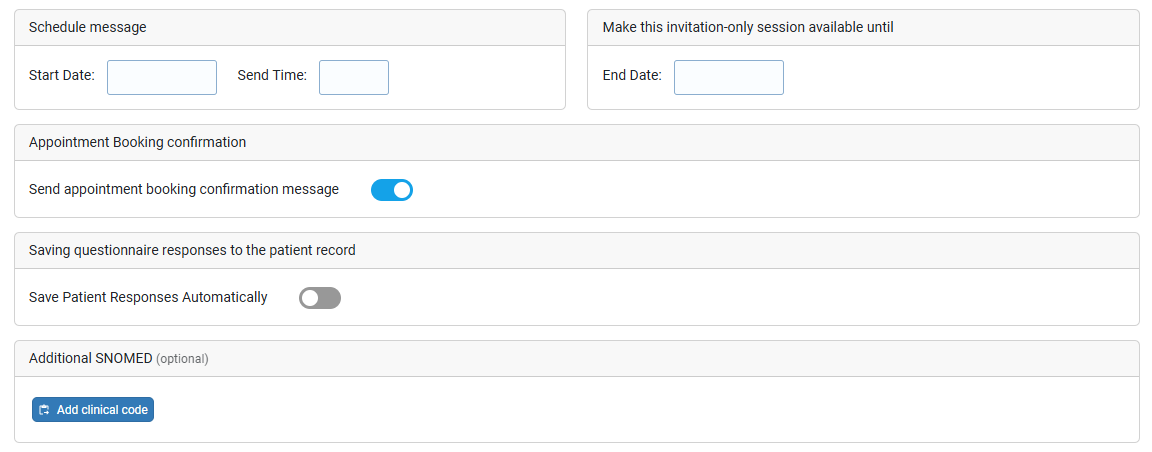This screenshot has width=1152, height=452.
Task: Click the End Date label
Action: coord(632,75)
